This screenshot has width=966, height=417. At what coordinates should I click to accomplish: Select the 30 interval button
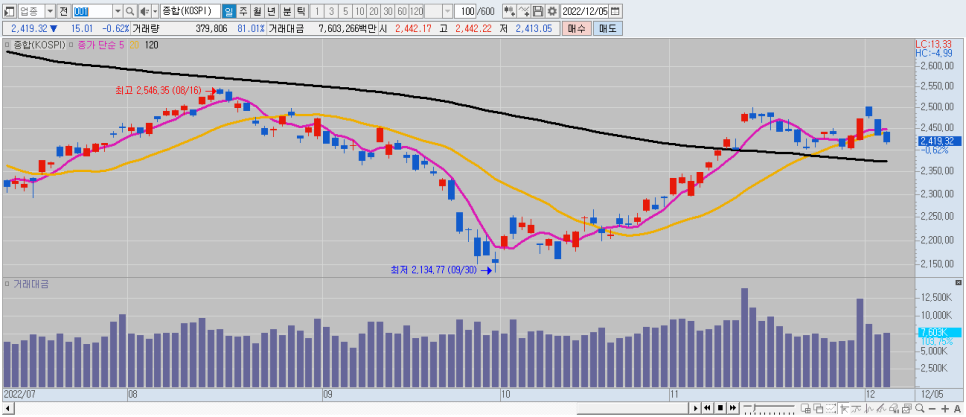(x=388, y=11)
